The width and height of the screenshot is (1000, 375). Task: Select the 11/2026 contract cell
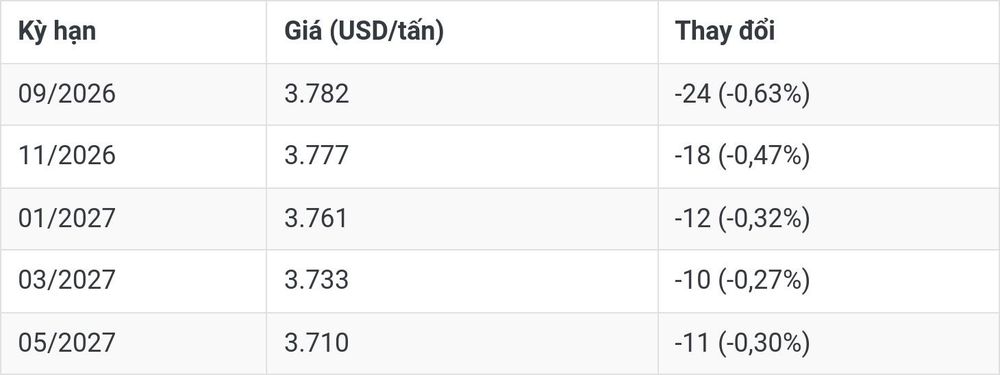67,156
